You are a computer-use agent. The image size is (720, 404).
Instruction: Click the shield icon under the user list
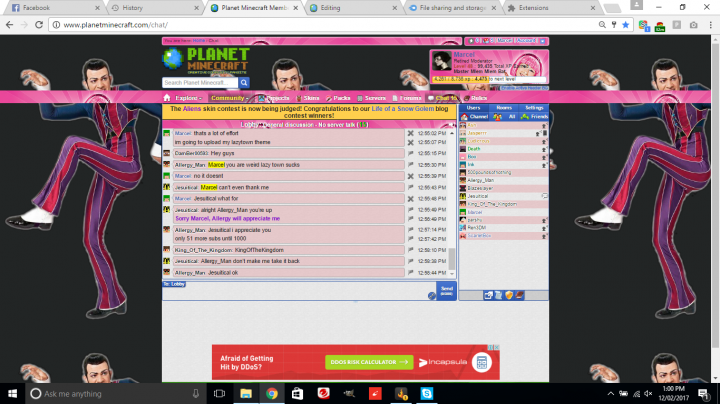click(509, 296)
